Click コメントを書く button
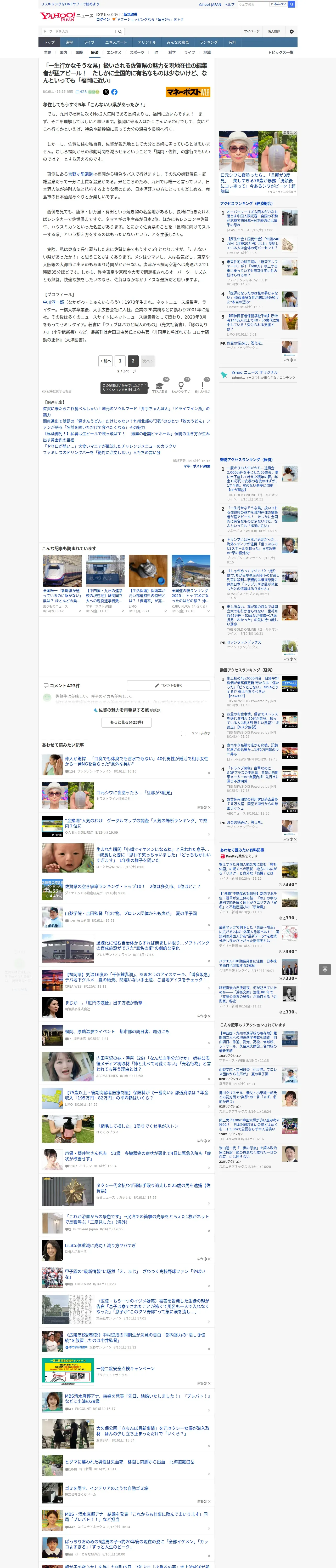 (168, 685)
